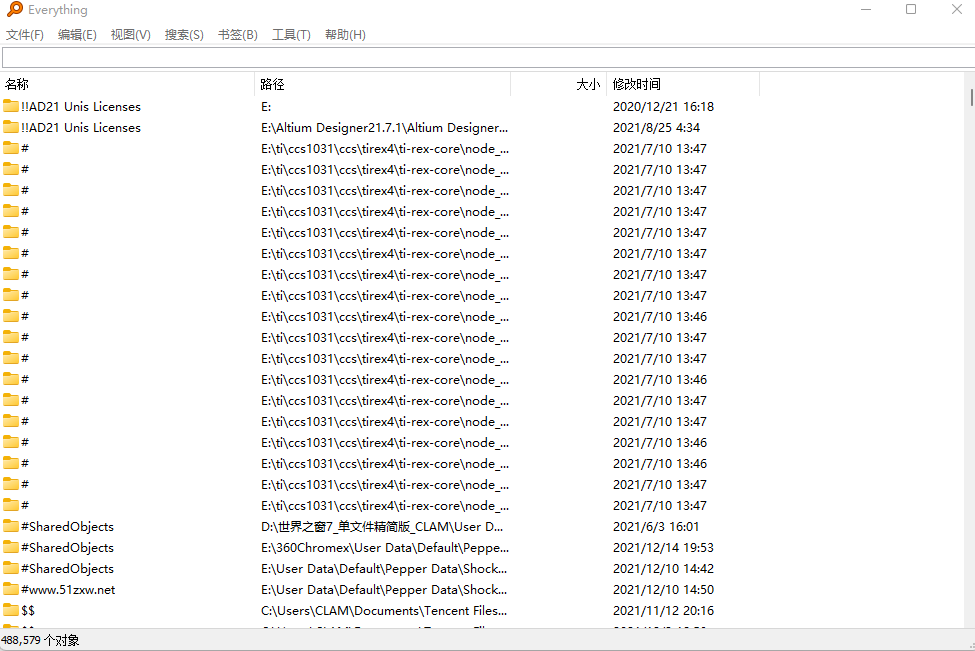Click folder icon of #www.51zxw.net
This screenshot has height=651, width=975.
11,589
